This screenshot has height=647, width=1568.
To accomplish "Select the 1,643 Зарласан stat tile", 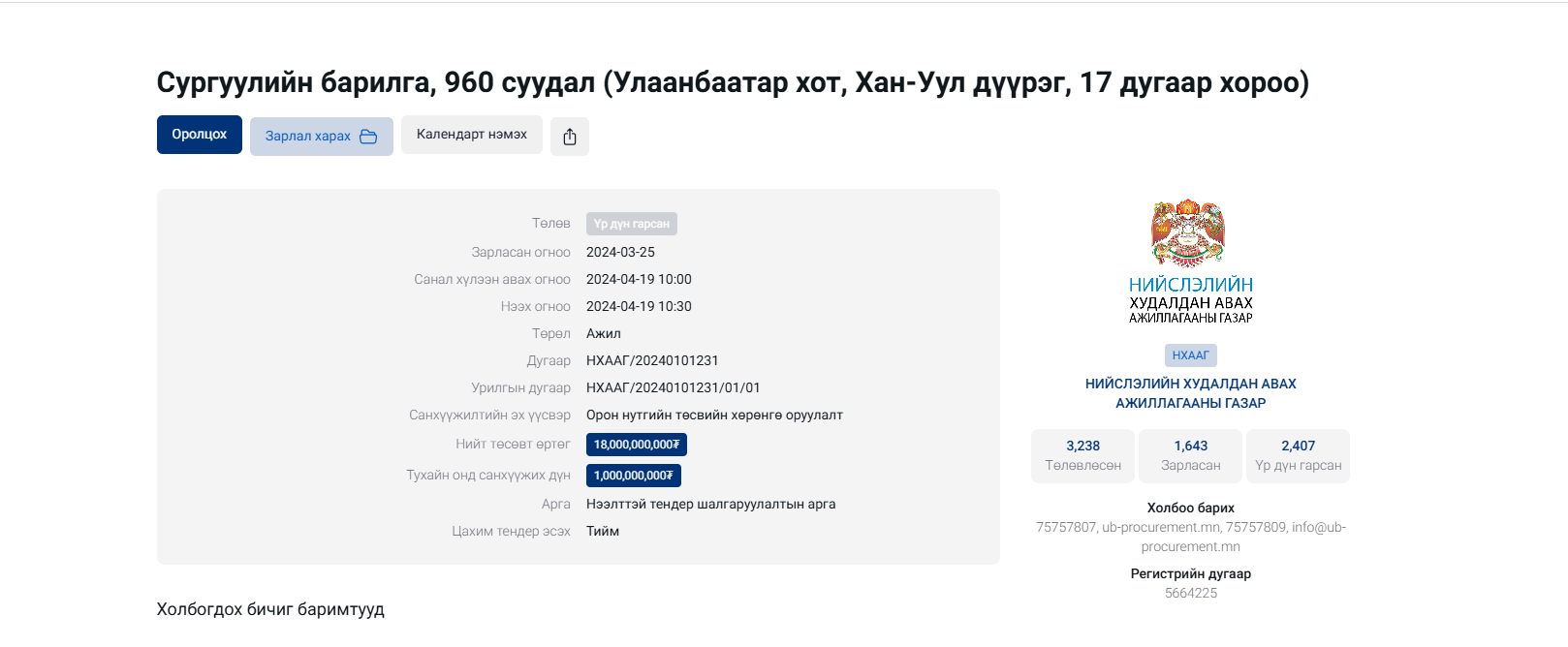I will pos(1190,455).
